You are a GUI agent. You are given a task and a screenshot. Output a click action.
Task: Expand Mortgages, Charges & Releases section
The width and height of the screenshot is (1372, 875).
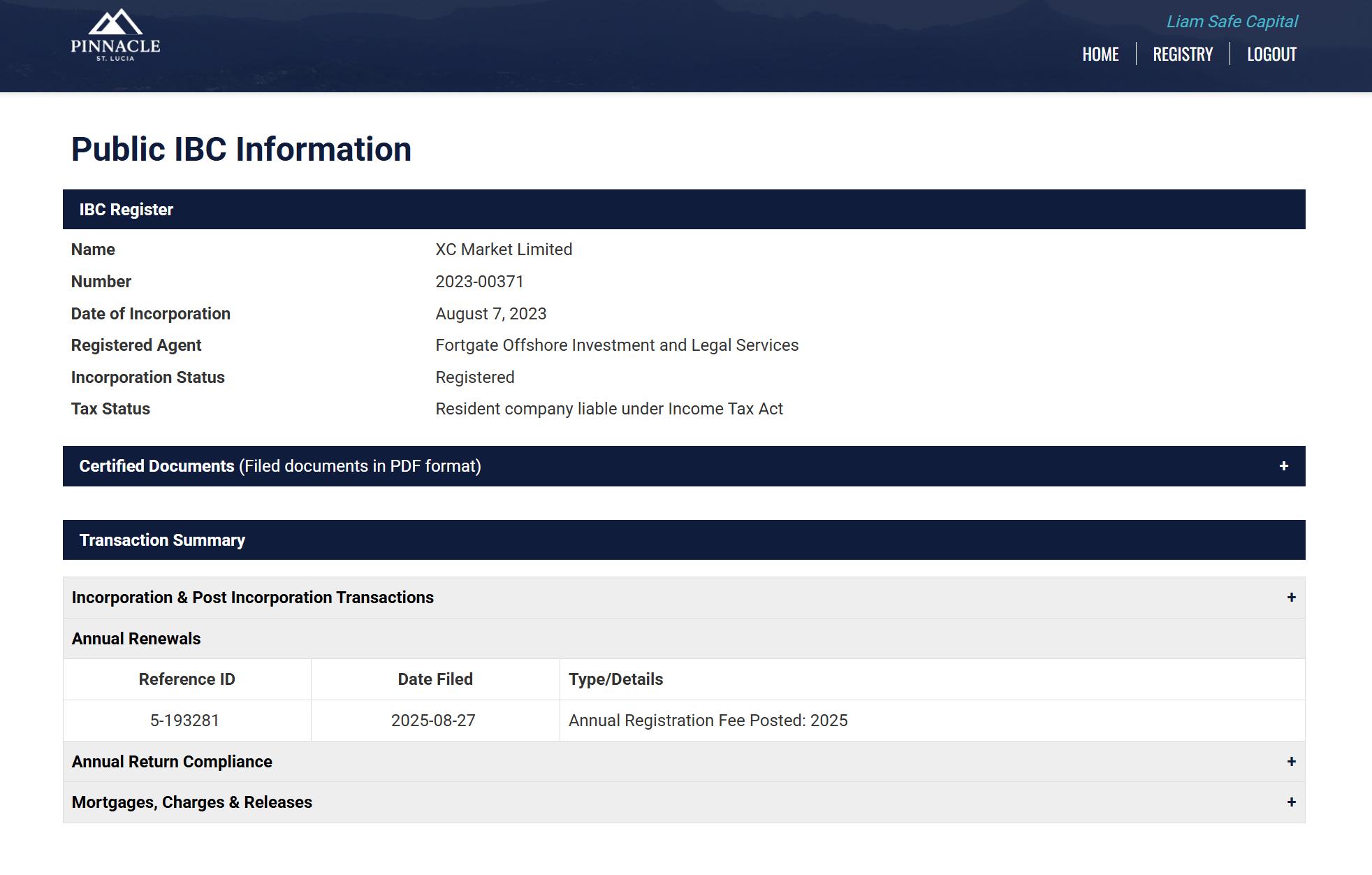684,802
